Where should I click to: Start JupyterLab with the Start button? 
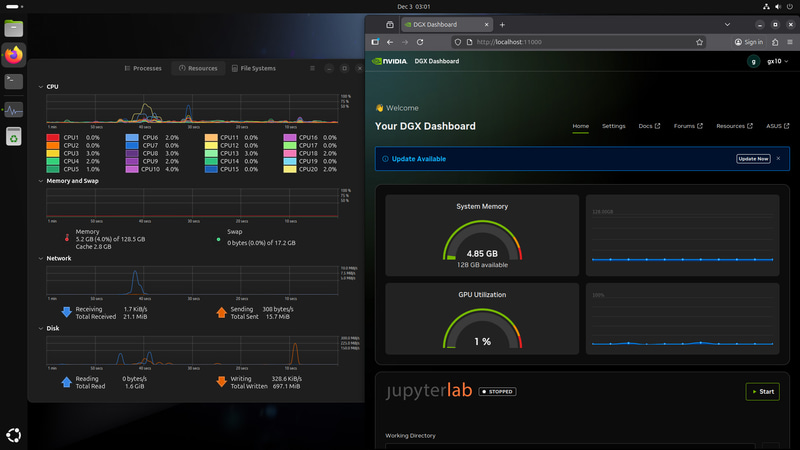pos(762,392)
